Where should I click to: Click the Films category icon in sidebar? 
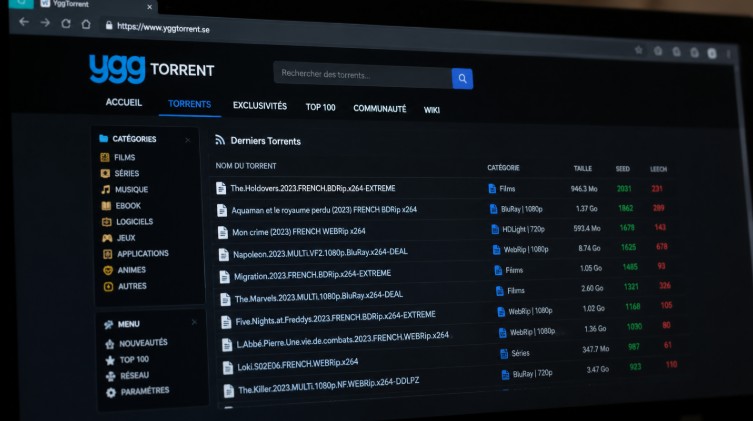click(105, 157)
